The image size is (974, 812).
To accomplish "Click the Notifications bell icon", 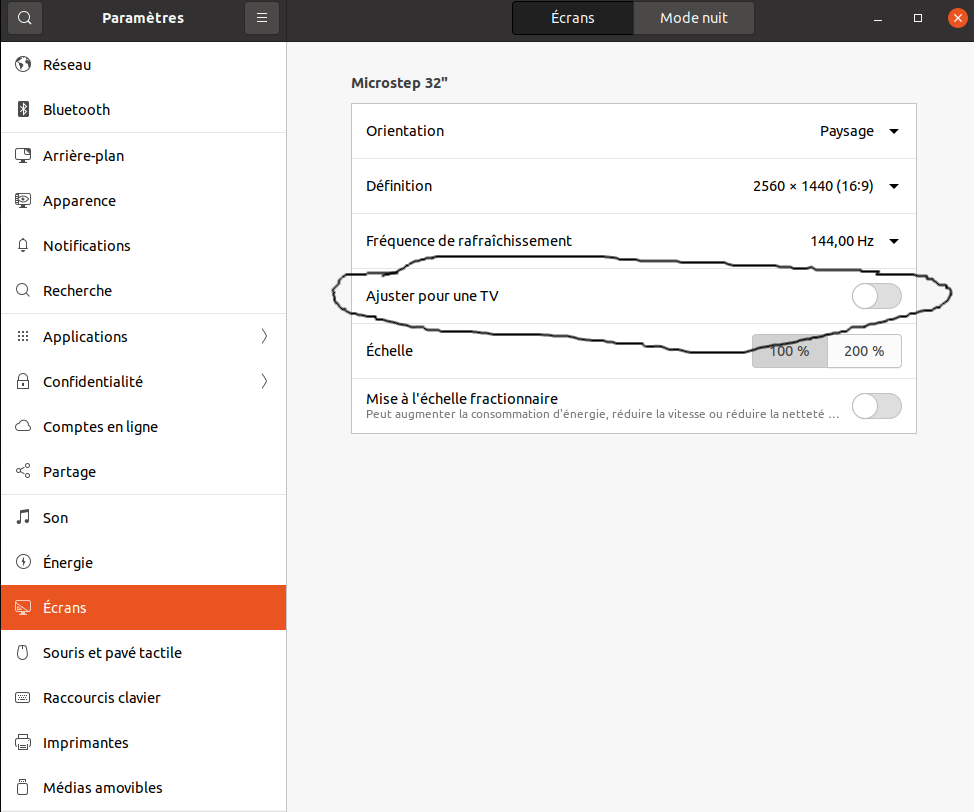I will coord(23,245).
